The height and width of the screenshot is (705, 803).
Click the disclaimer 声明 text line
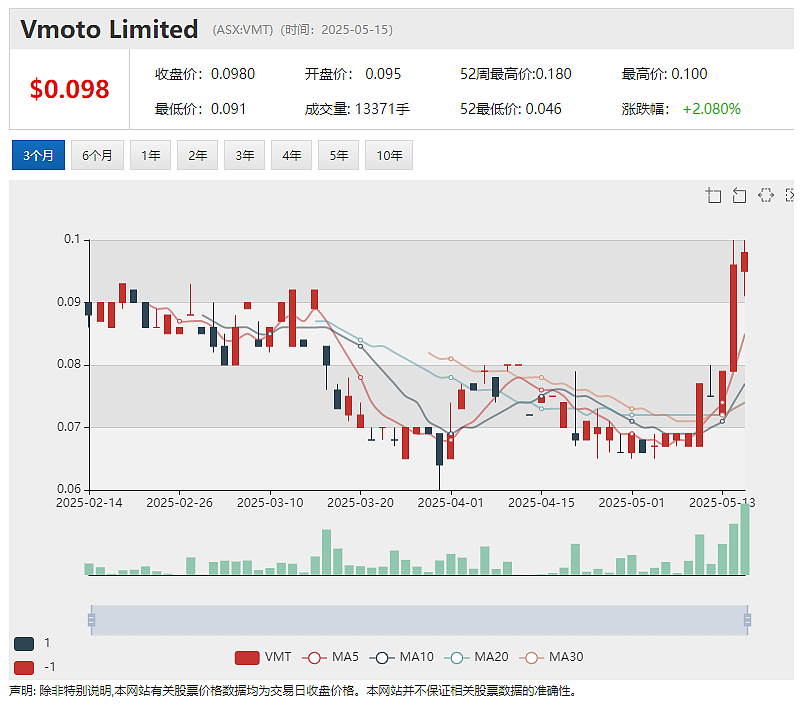[x=294, y=691]
